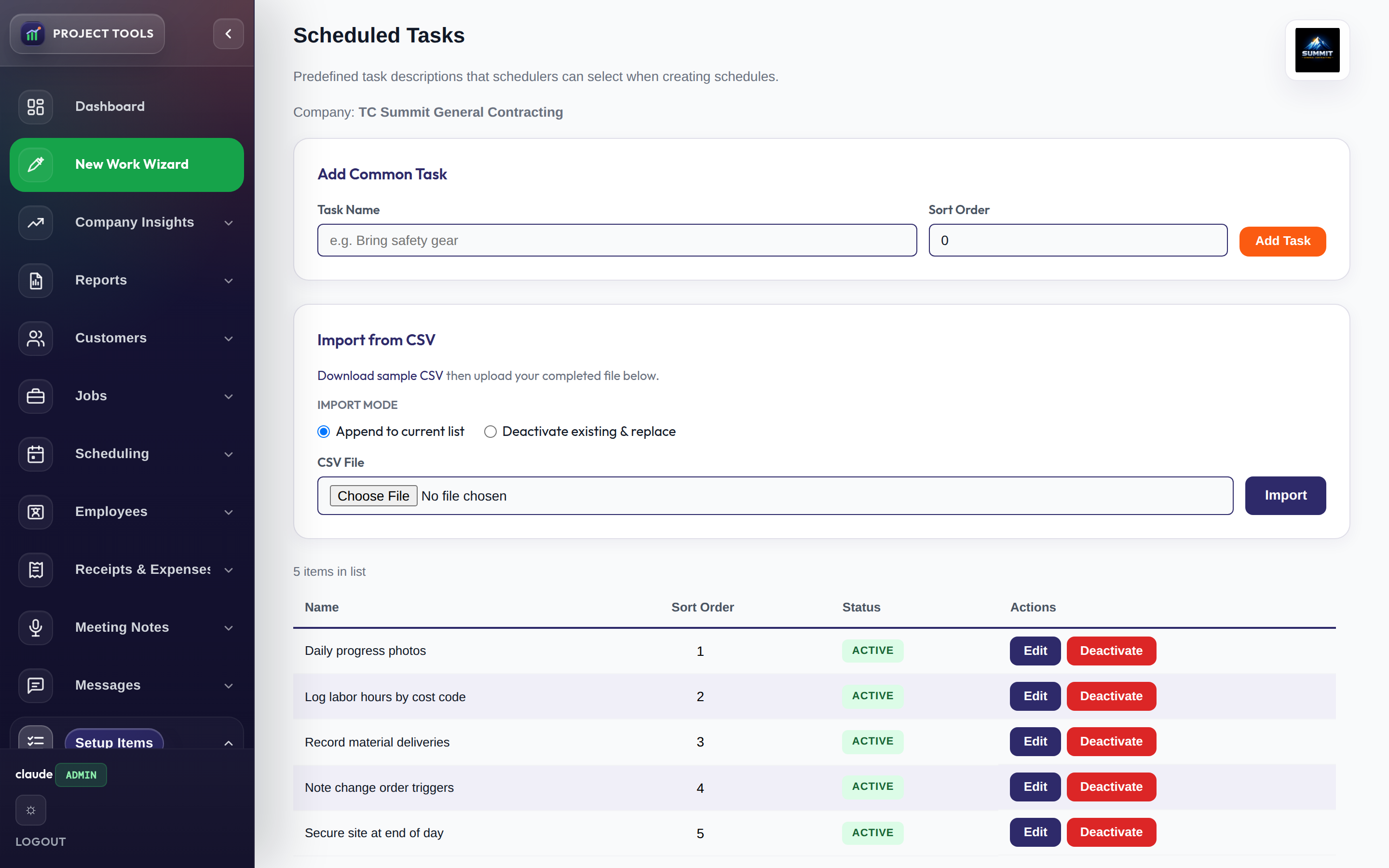This screenshot has height=868, width=1389.
Task: Click the New Work Wizard pencil icon
Action: [36, 165]
